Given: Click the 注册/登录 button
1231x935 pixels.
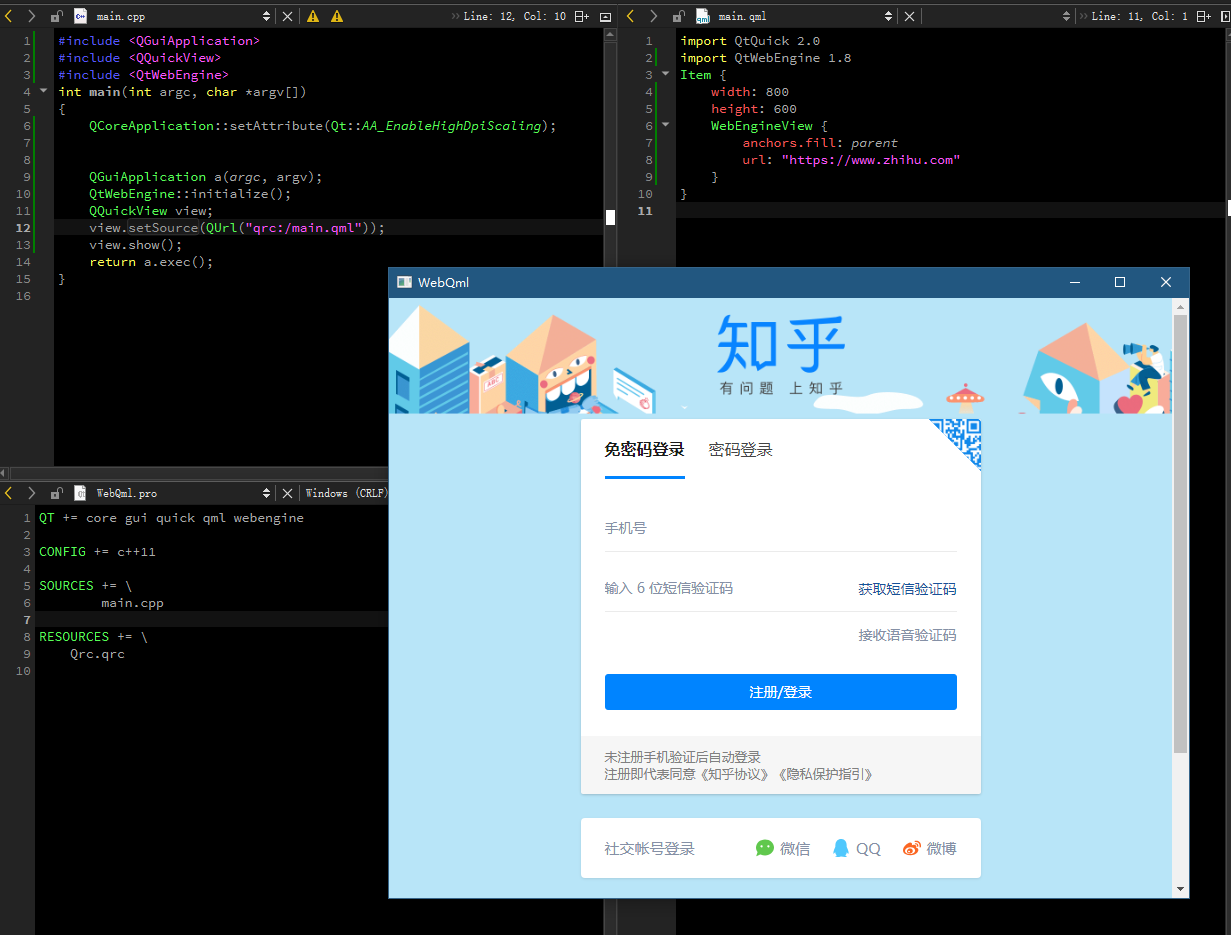Looking at the screenshot, I should pyautogui.click(x=781, y=691).
